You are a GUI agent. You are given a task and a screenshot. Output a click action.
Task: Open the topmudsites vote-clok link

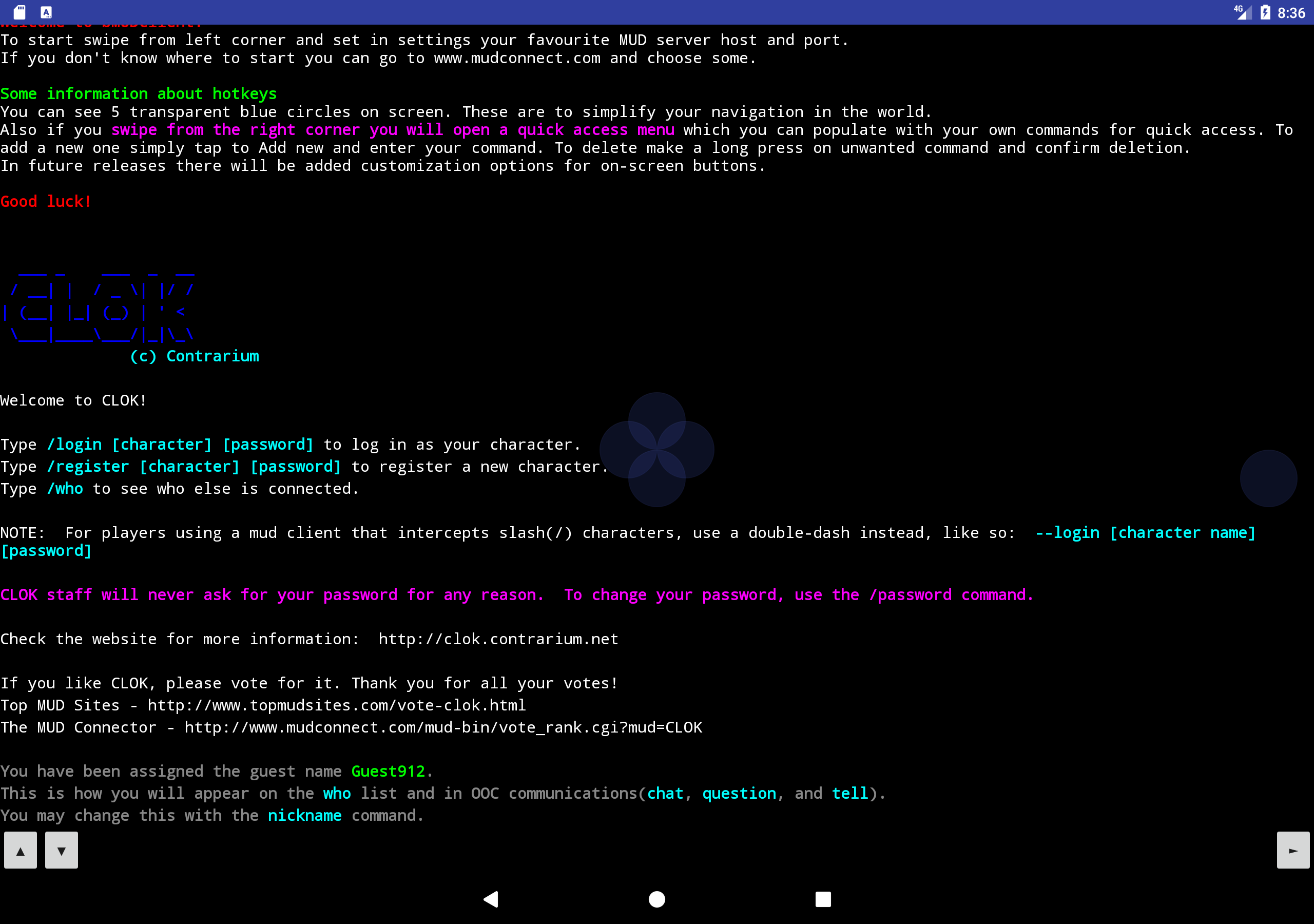[337, 705]
